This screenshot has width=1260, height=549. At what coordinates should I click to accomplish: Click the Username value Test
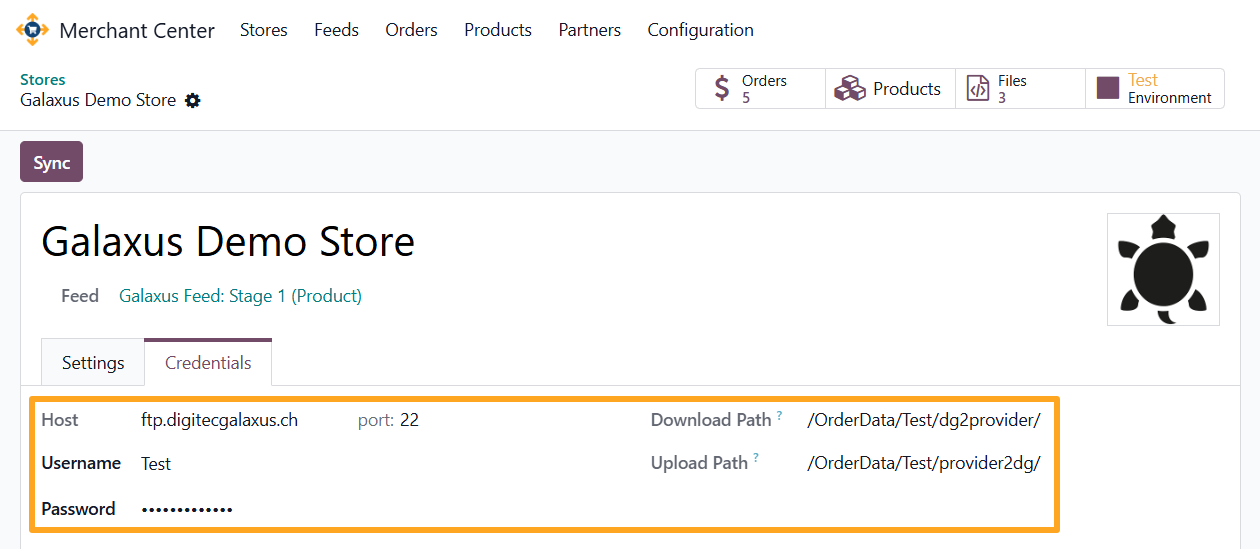[156, 464]
